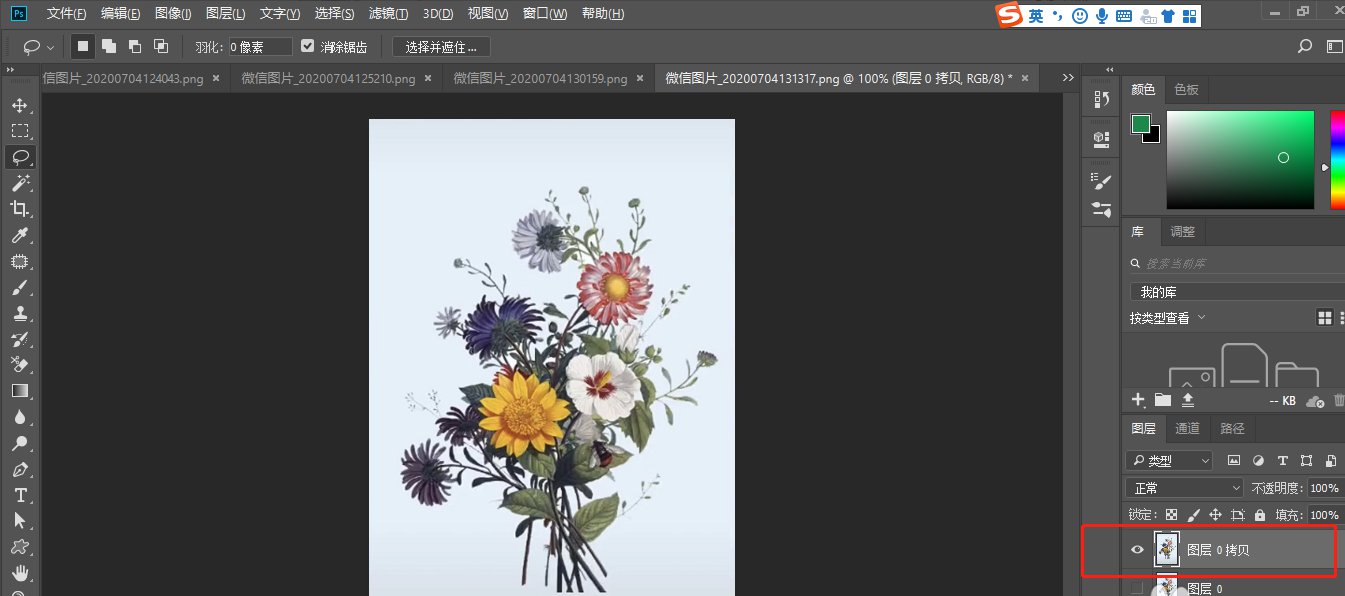Select the Crop tool
This screenshot has height=596, width=1345.
(x=22, y=209)
